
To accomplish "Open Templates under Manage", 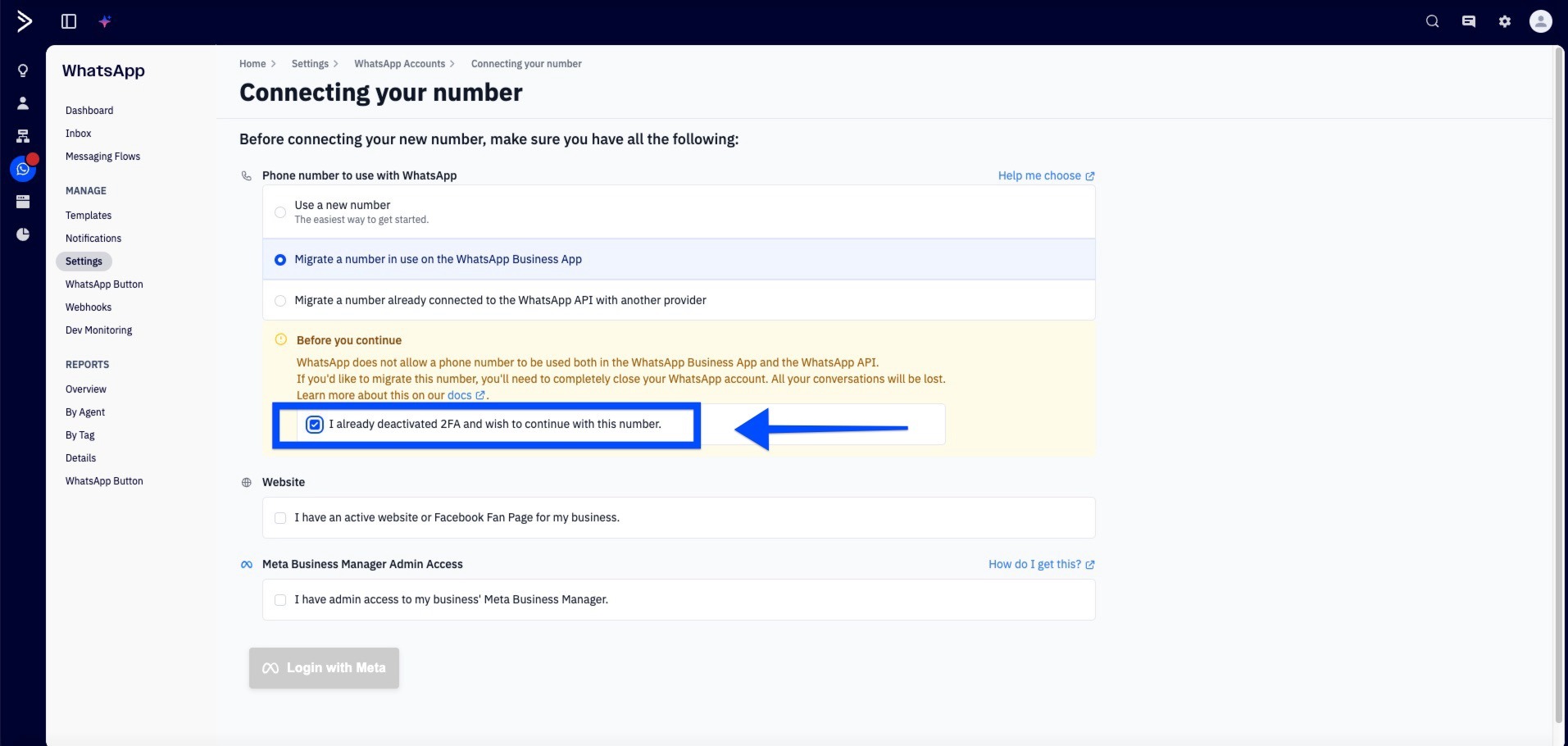I will (89, 216).
